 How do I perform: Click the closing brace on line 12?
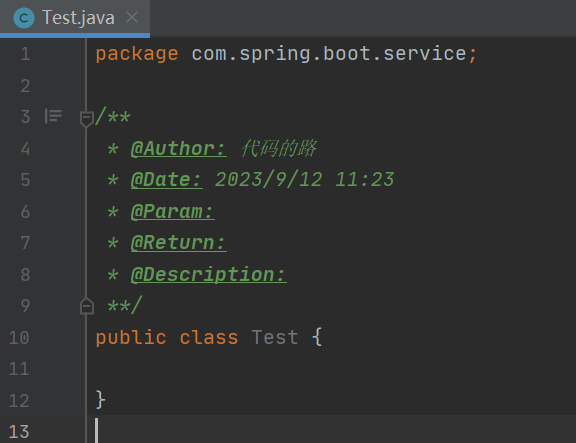click(100, 400)
